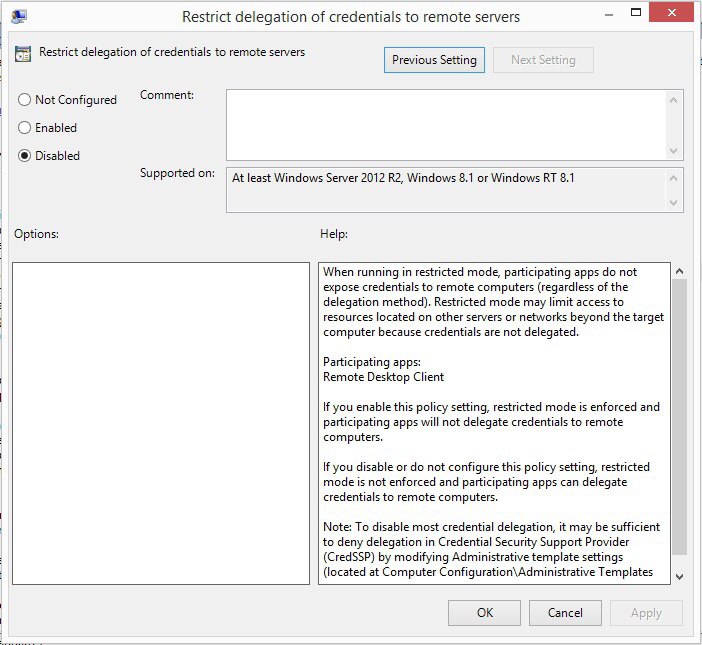Click 'If you enable this policy setting' paragraph

(x=491, y=422)
